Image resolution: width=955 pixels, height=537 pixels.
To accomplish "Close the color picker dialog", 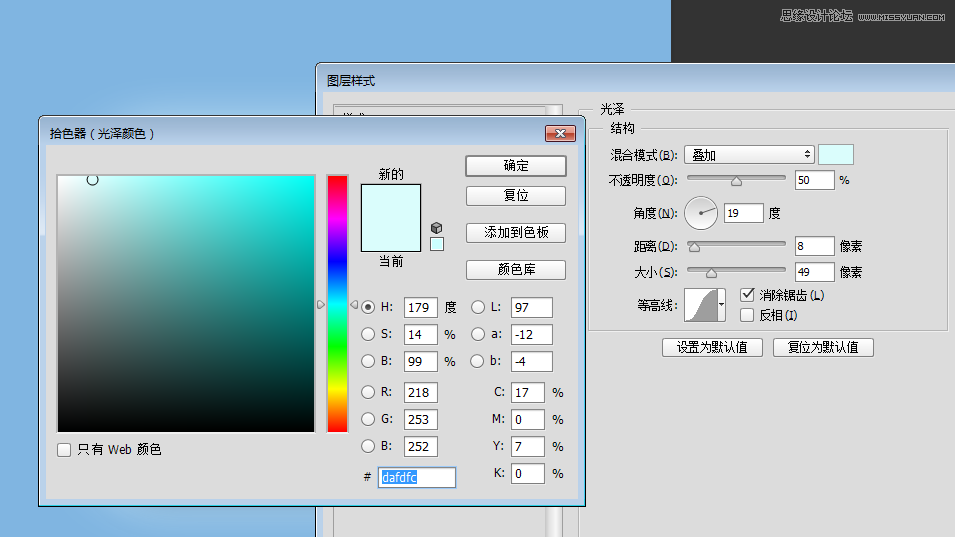I will (560, 133).
